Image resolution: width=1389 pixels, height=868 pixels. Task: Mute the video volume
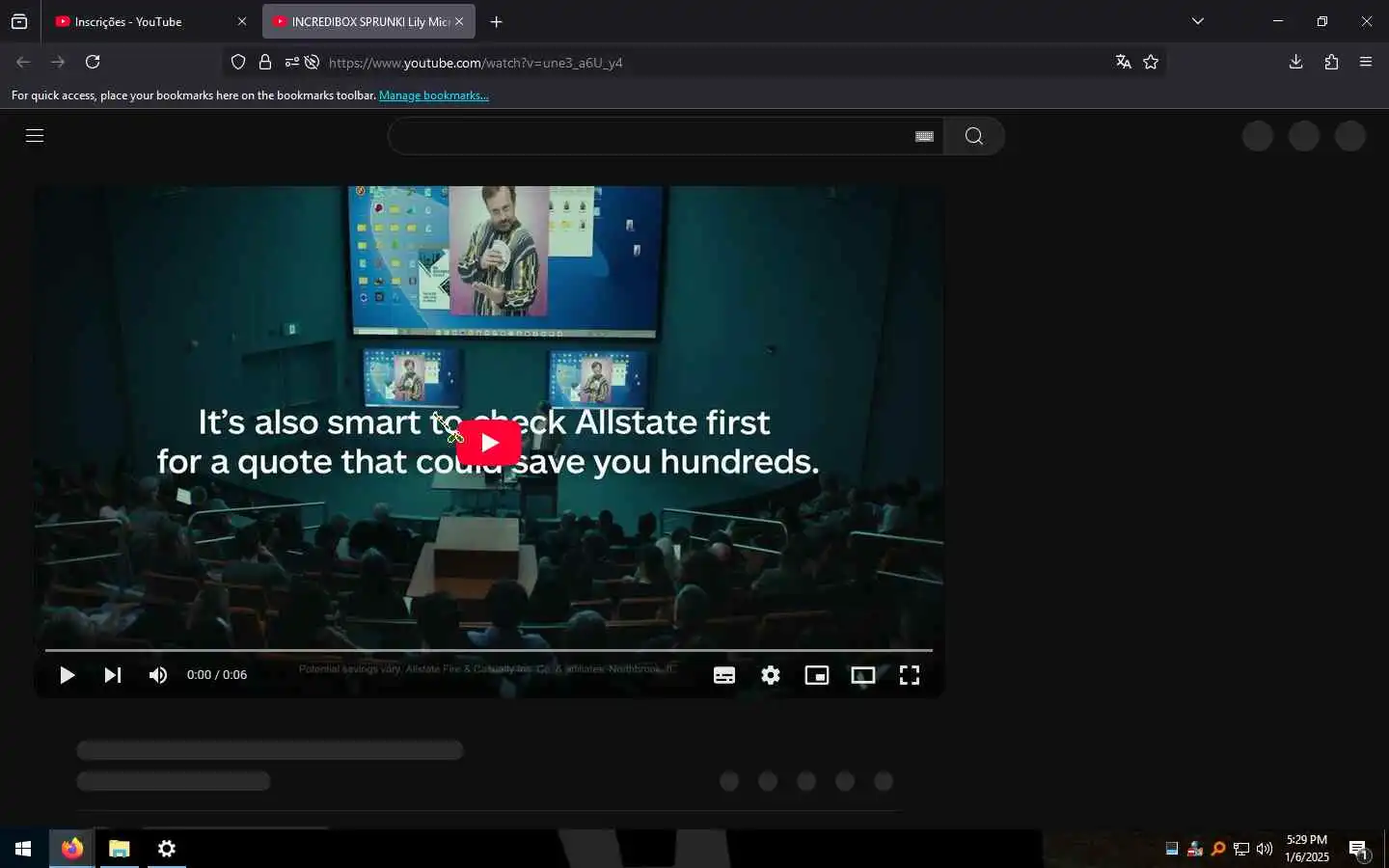click(x=158, y=675)
